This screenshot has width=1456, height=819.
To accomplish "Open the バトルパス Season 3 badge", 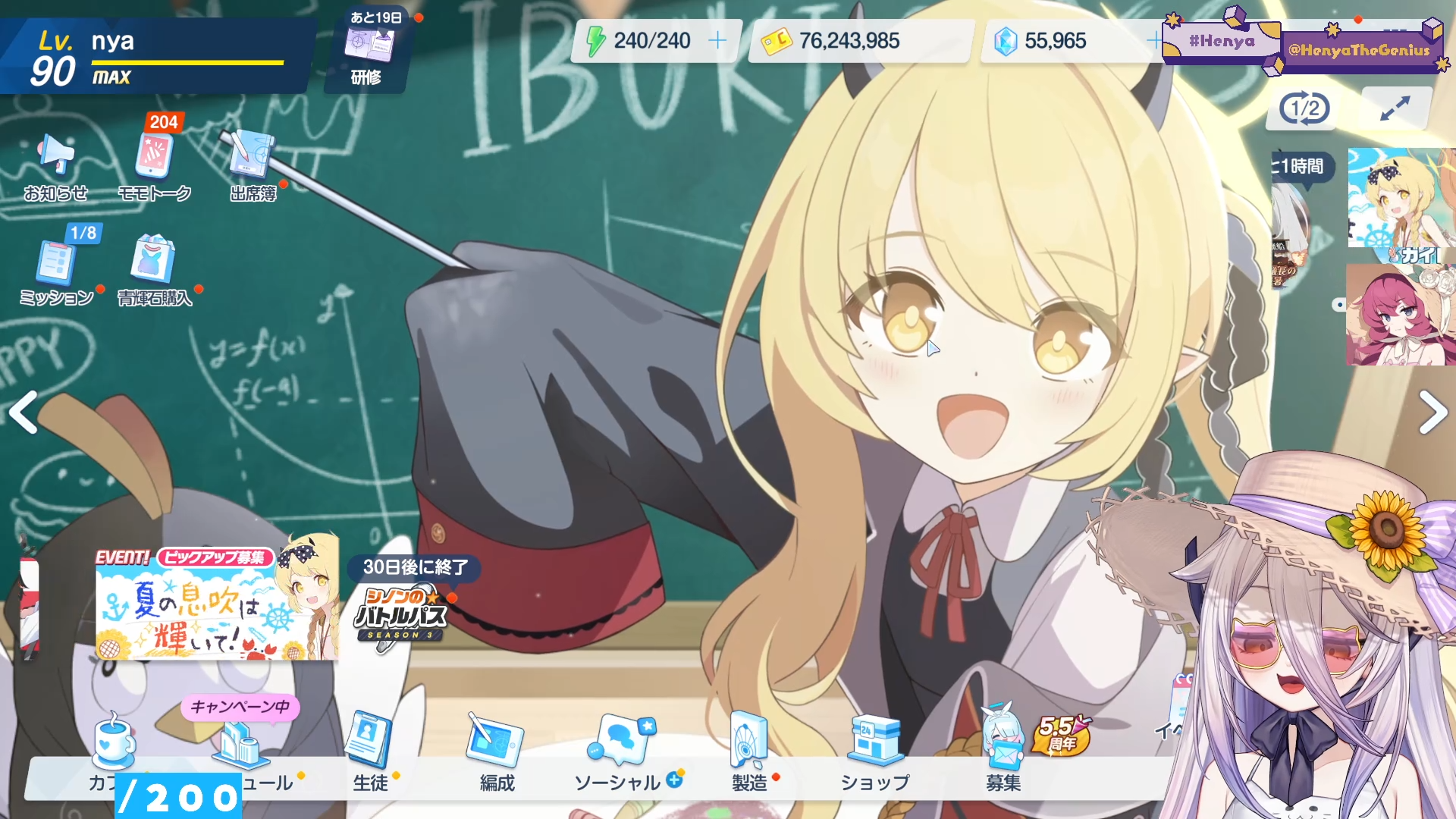I will (x=402, y=618).
